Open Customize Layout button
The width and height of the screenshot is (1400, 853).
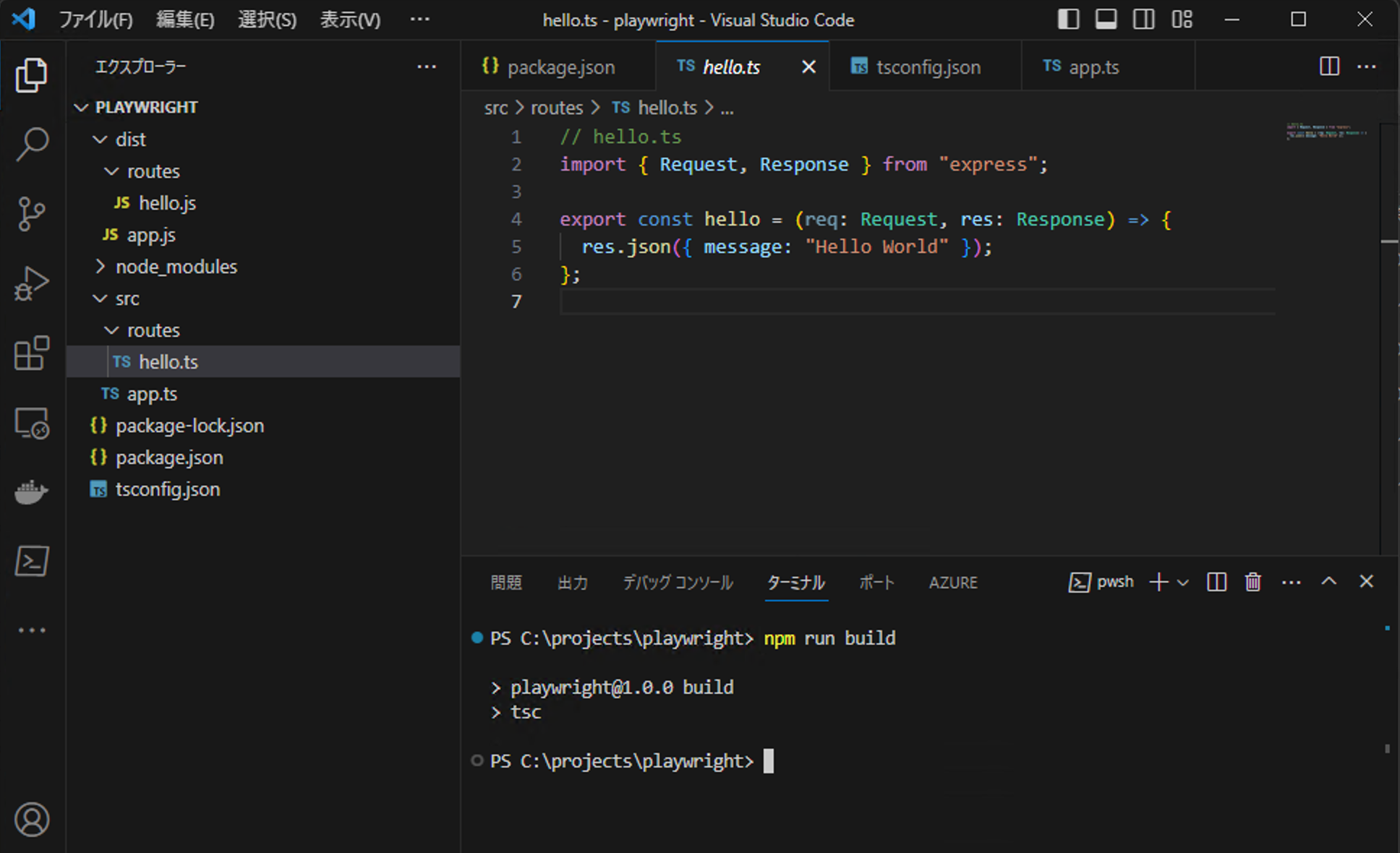[1182, 20]
